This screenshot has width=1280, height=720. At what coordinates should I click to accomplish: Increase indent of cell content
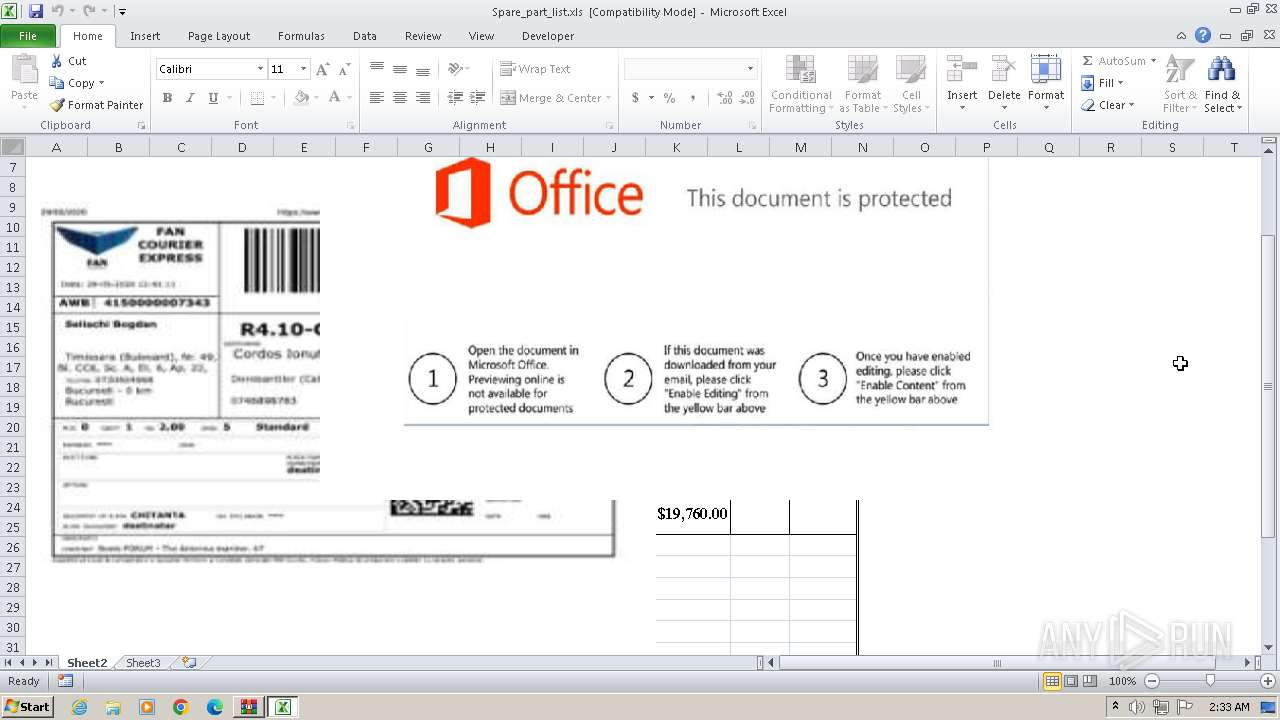point(478,98)
